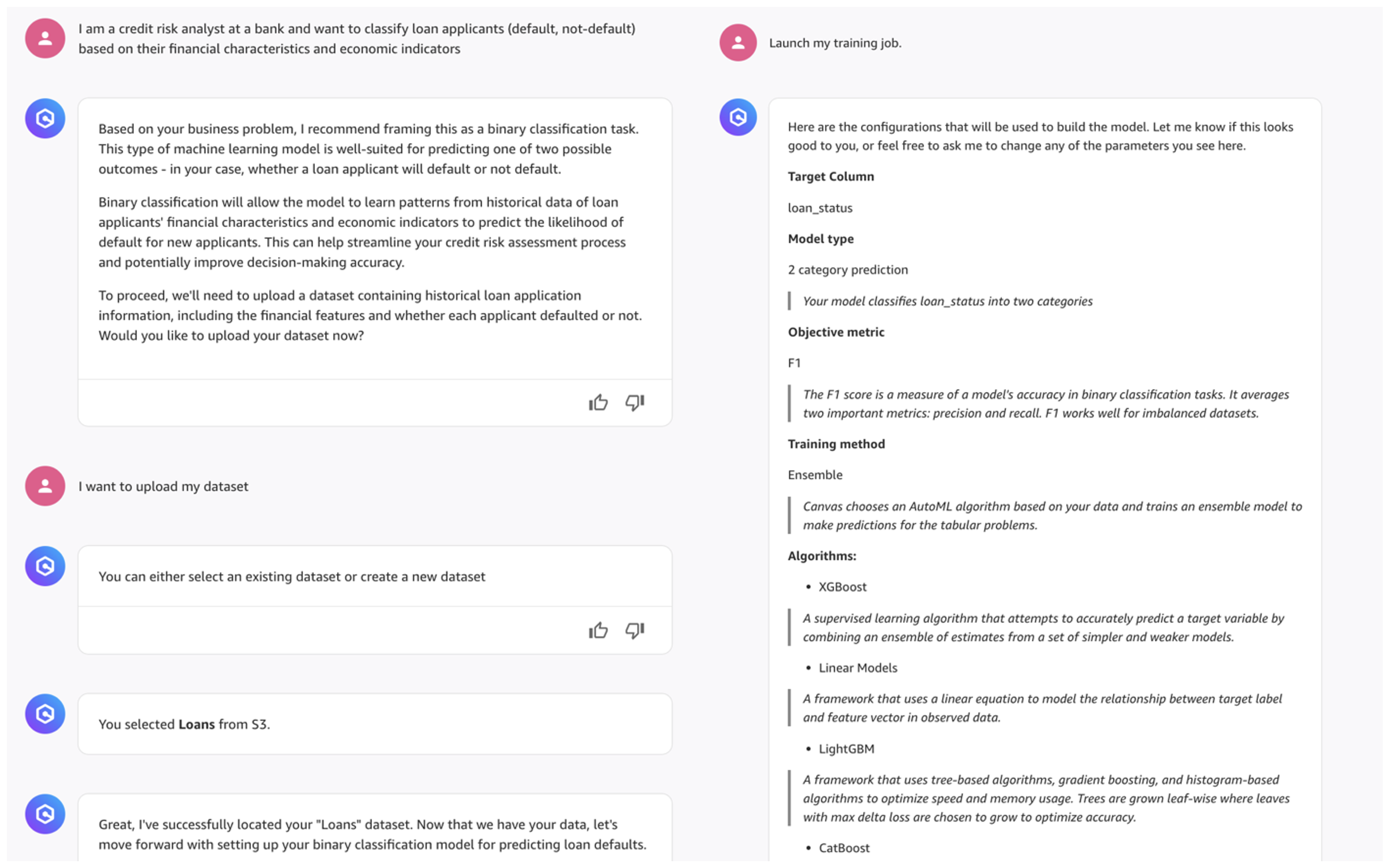This screenshot has height=868, width=1389.
Task: Dislike the "select an existing dataset" reply
Action: (635, 630)
